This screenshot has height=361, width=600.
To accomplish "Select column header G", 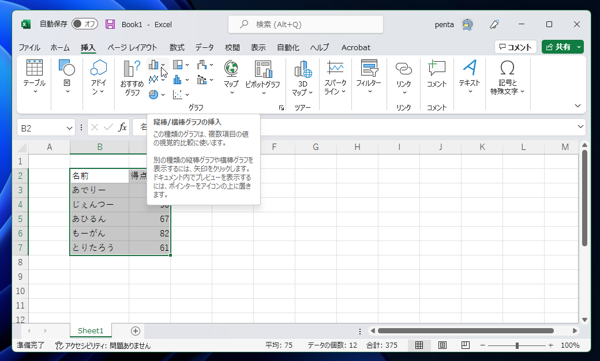I will [x=315, y=147].
